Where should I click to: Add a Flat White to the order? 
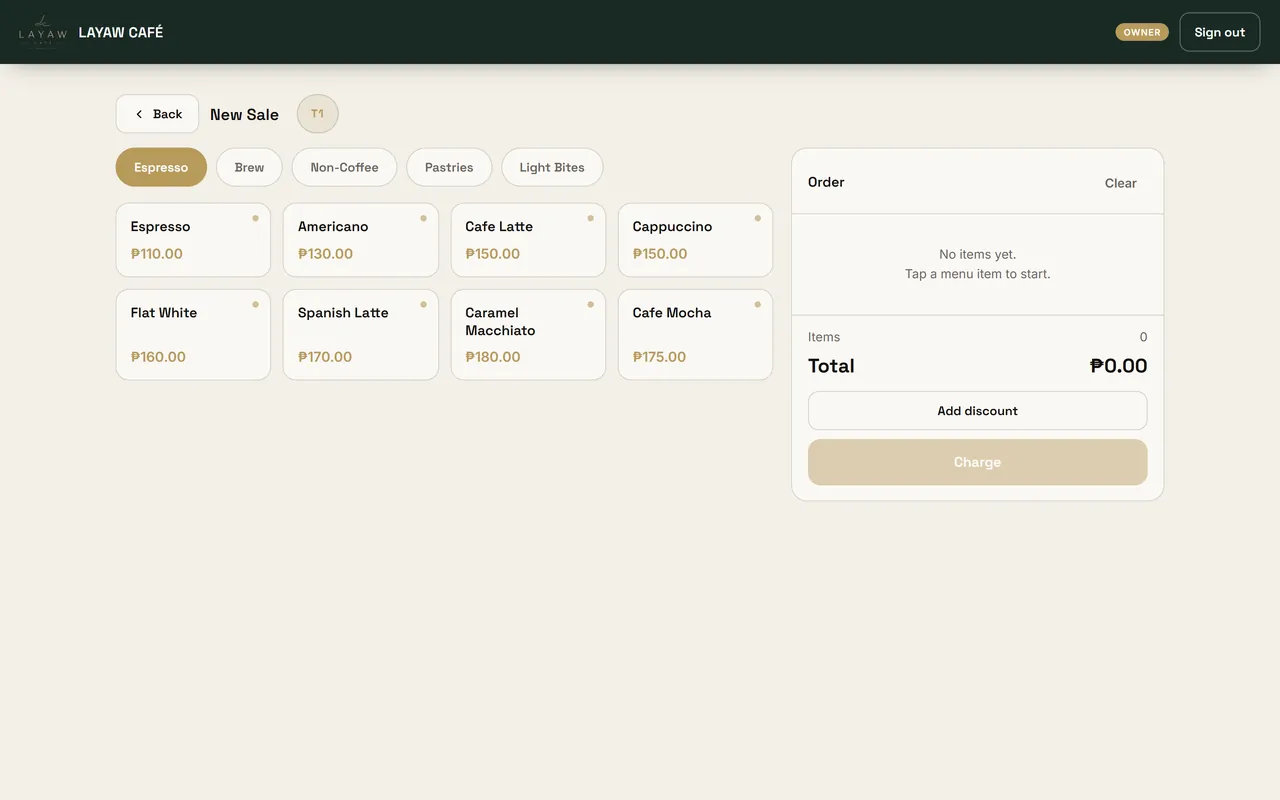tap(193, 335)
